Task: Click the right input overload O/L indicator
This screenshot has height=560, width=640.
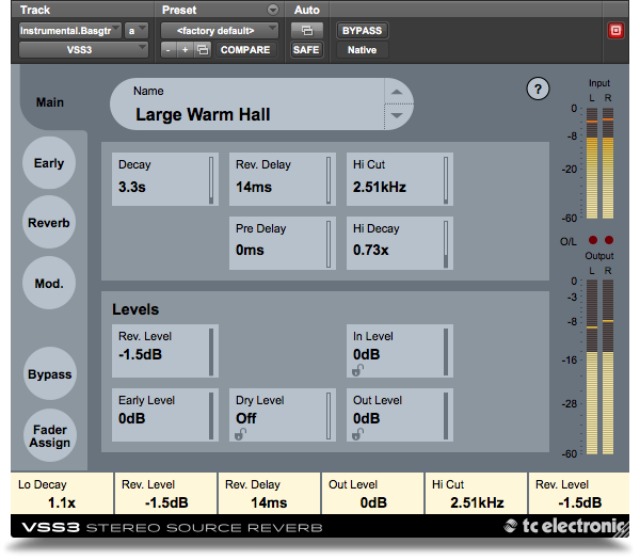Action: click(x=609, y=240)
